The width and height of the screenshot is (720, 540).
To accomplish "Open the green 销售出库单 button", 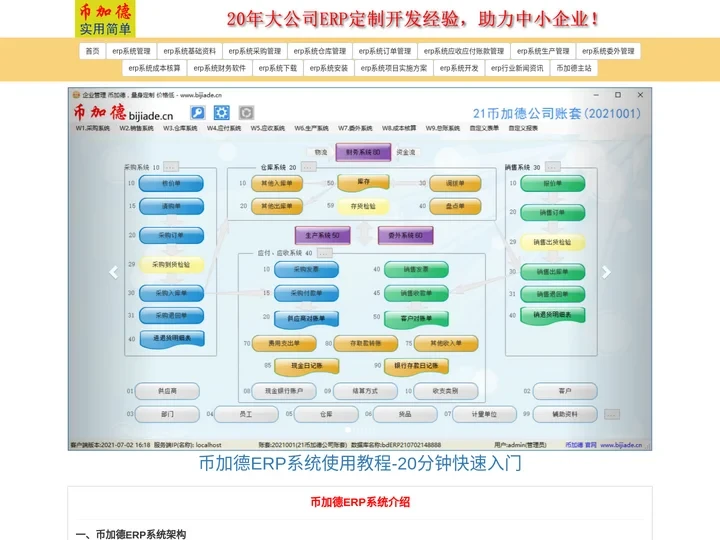I will coord(552,272).
